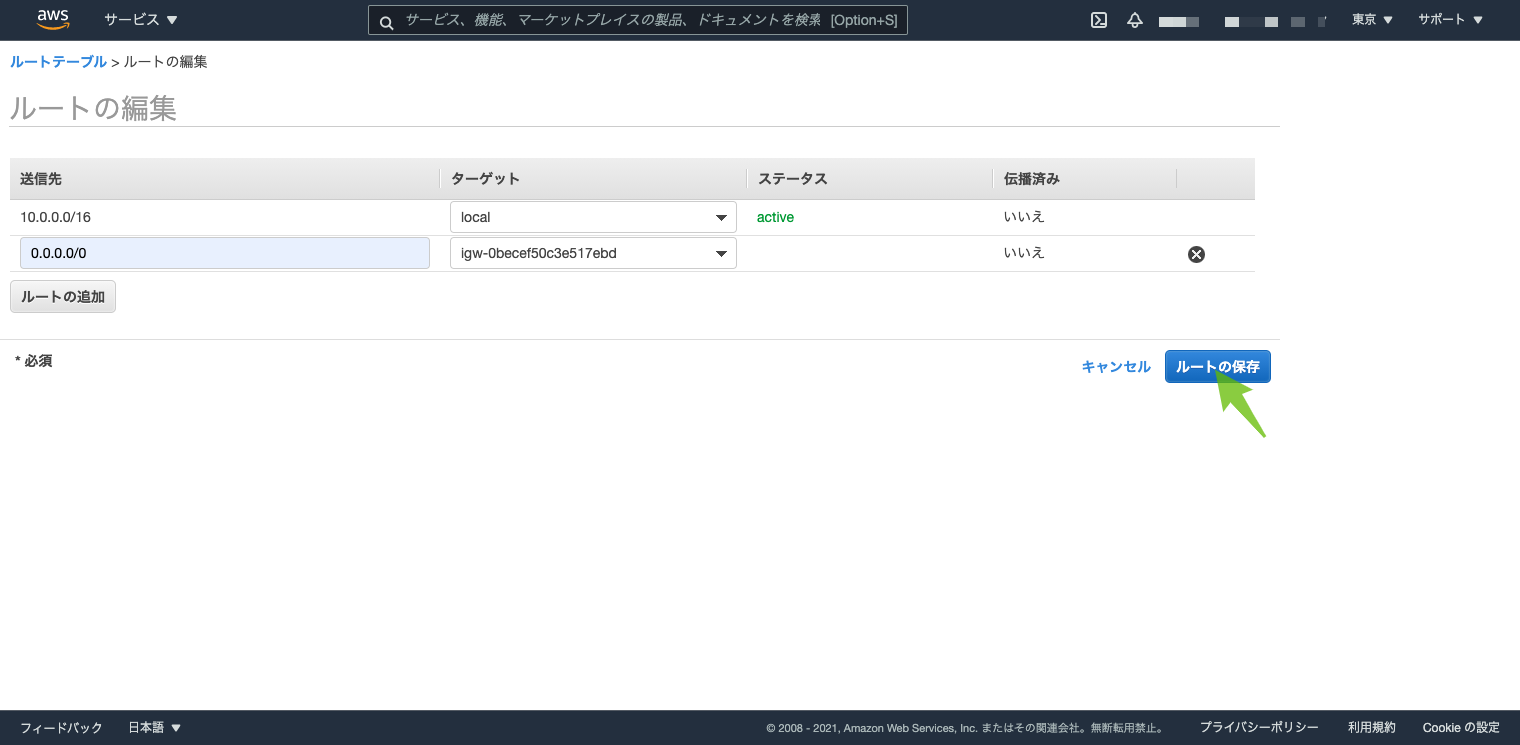Image resolution: width=1520 pixels, height=745 pixels.
Task: Click いいえ in the 10.0.0.0/16 row
Action: pyautogui.click(x=1024, y=217)
